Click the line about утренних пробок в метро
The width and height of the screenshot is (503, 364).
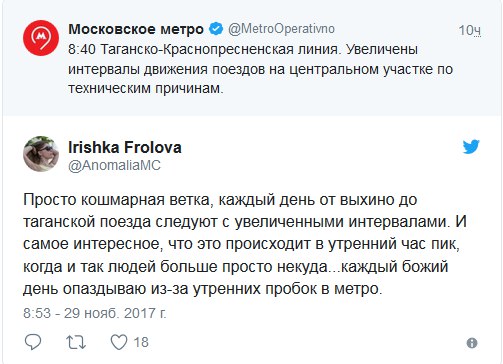202,289
